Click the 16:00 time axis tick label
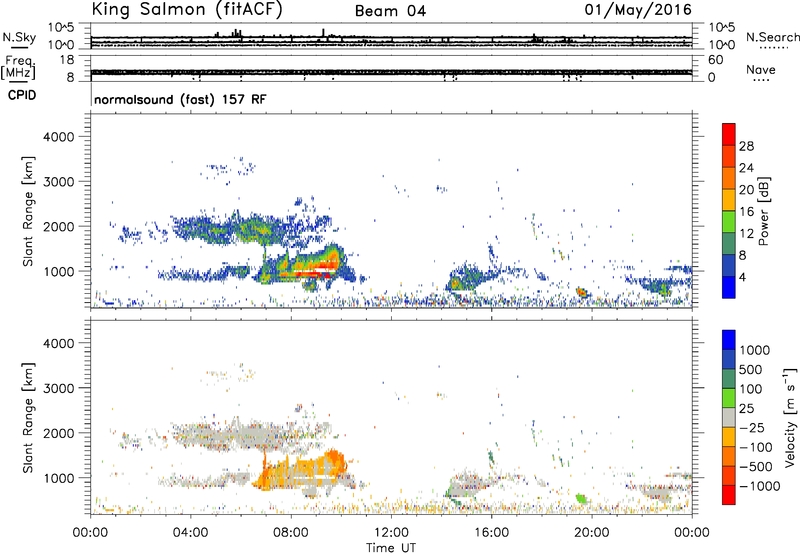This screenshot has width=800, height=554. (x=491, y=533)
